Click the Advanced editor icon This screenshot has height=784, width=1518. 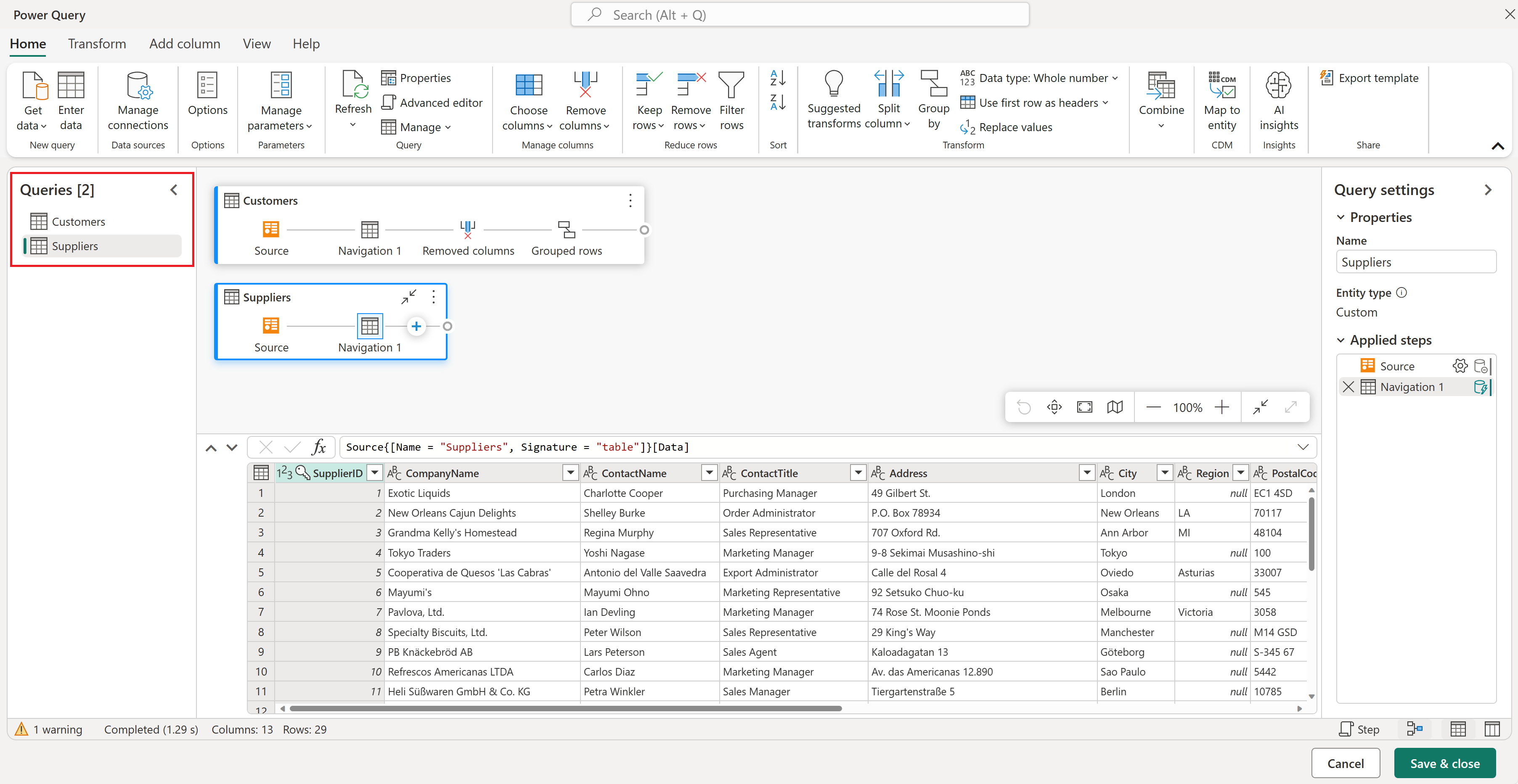[x=388, y=103]
